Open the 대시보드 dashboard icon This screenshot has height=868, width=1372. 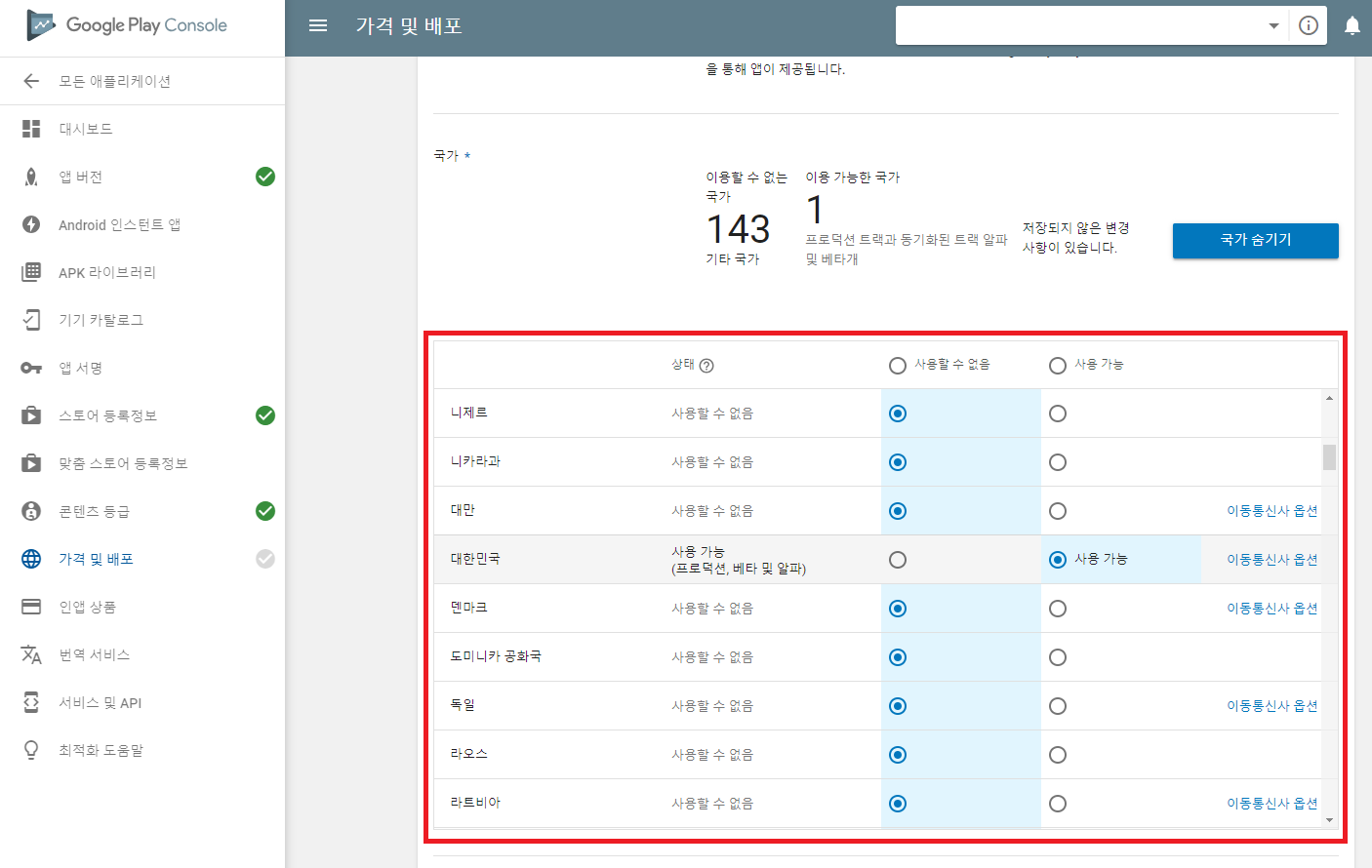point(31,129)
